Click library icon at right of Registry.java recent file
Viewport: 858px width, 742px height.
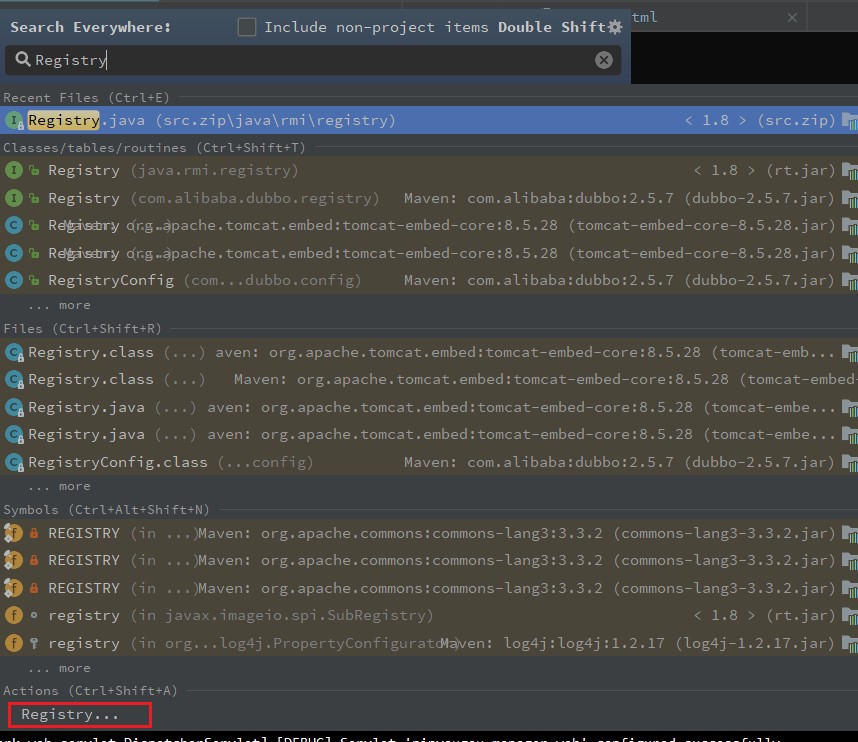850,120
